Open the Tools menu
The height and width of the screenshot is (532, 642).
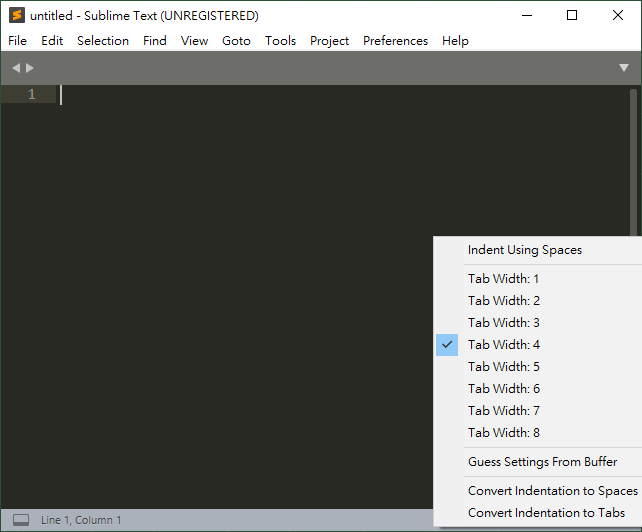[x=280, y=41]
